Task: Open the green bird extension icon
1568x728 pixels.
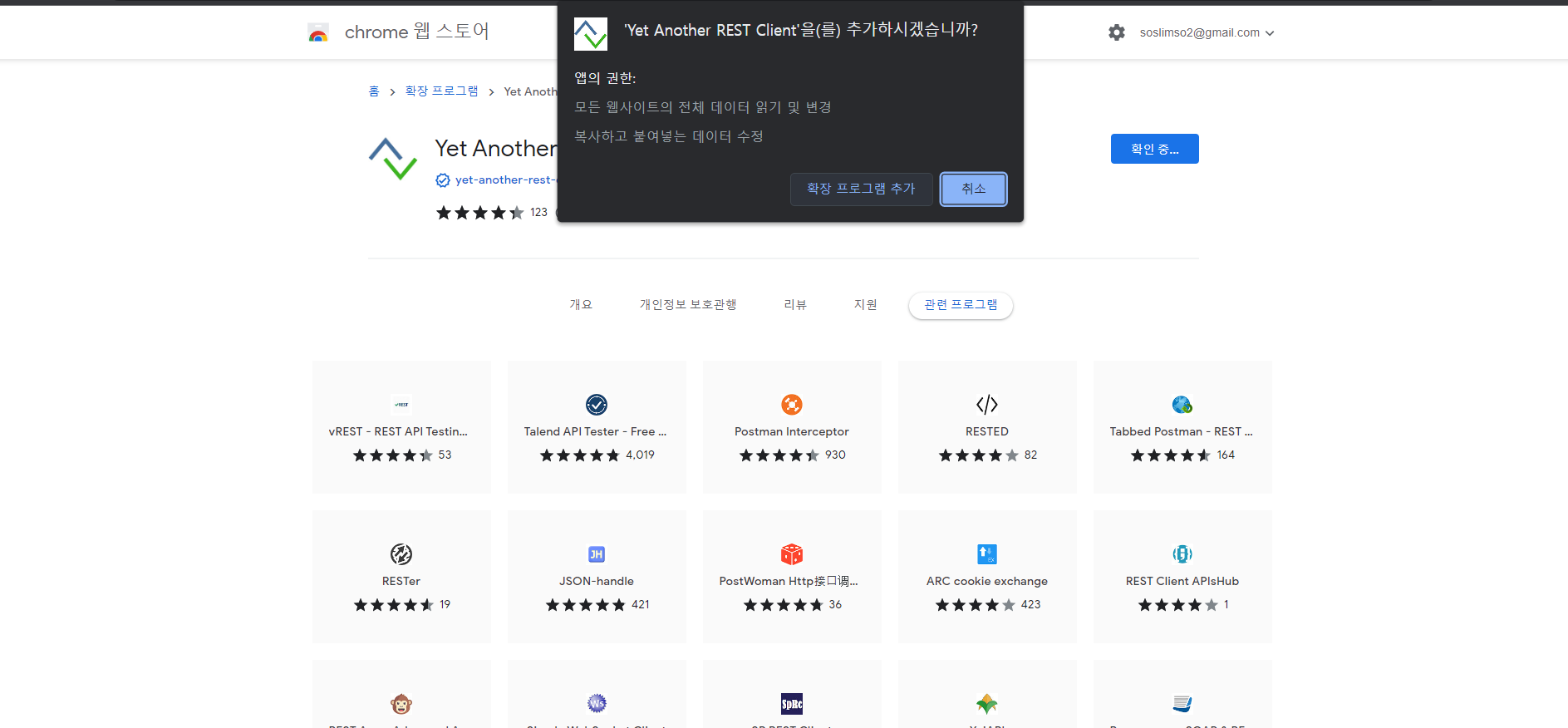Action: pos(987,704)
